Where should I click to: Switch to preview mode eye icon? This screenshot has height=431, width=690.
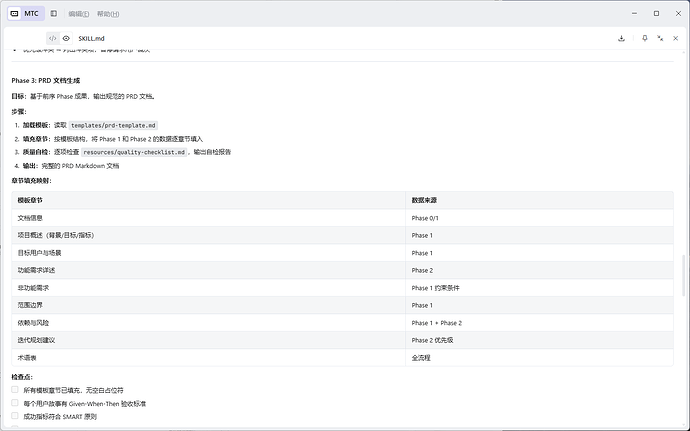(x=66, y=38)
